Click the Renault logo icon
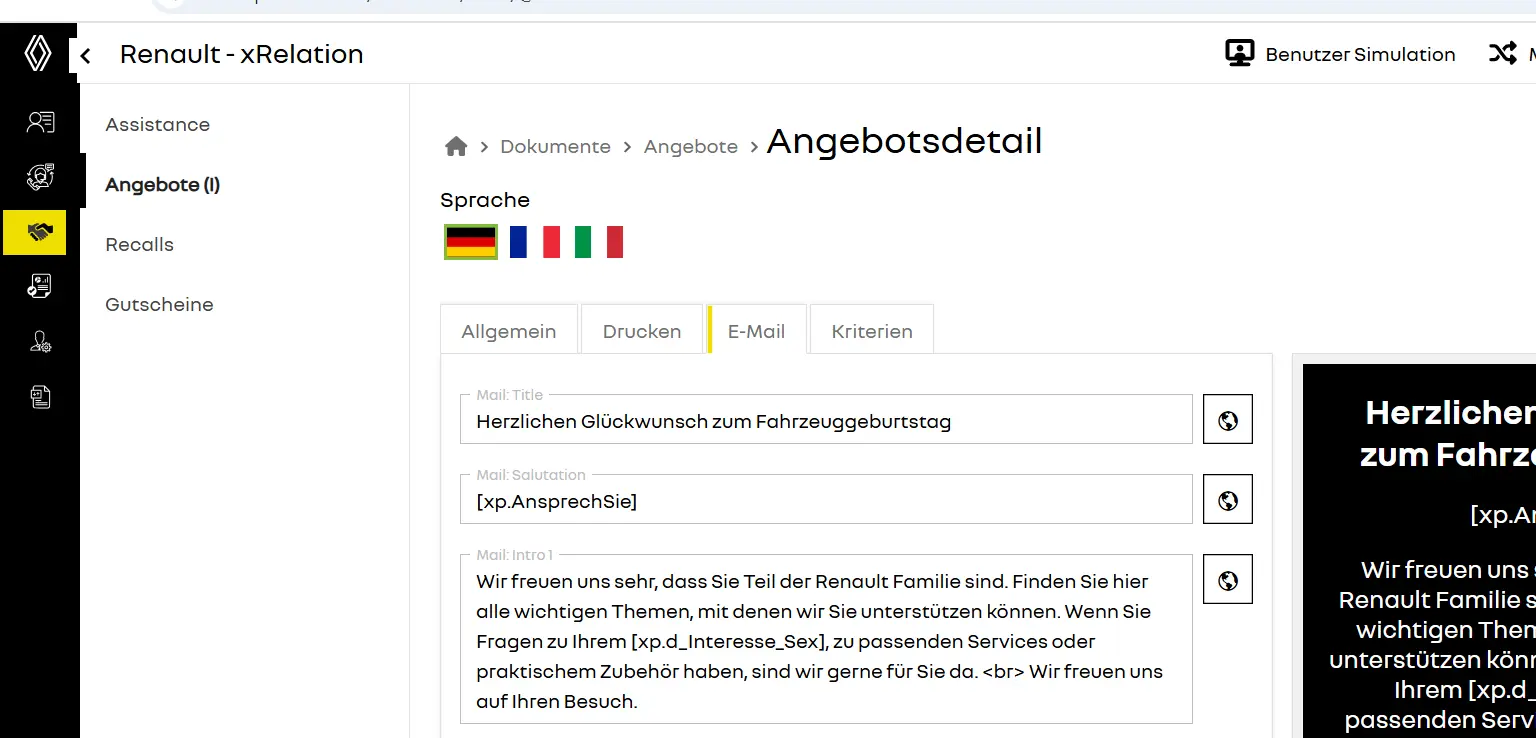Image resolution: width=1536 pixels, height=738 pixels. tap(37, 54)
